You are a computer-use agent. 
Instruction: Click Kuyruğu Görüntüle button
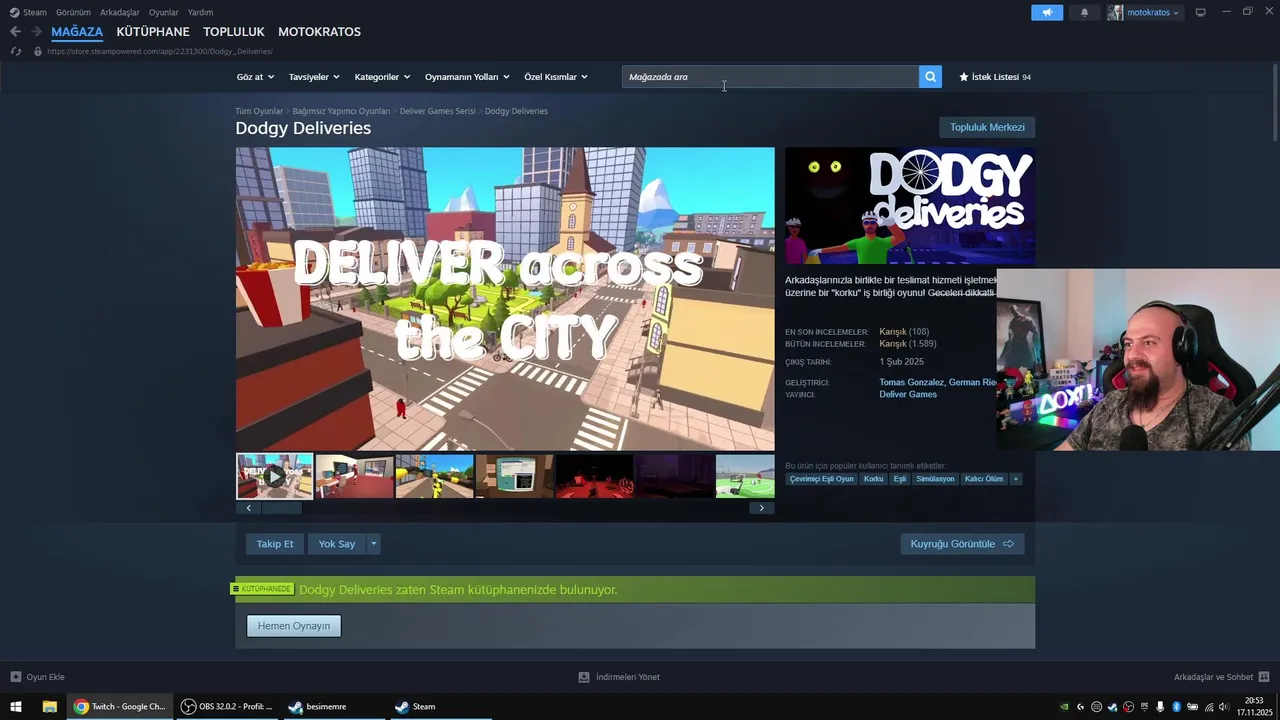point(962,544)
